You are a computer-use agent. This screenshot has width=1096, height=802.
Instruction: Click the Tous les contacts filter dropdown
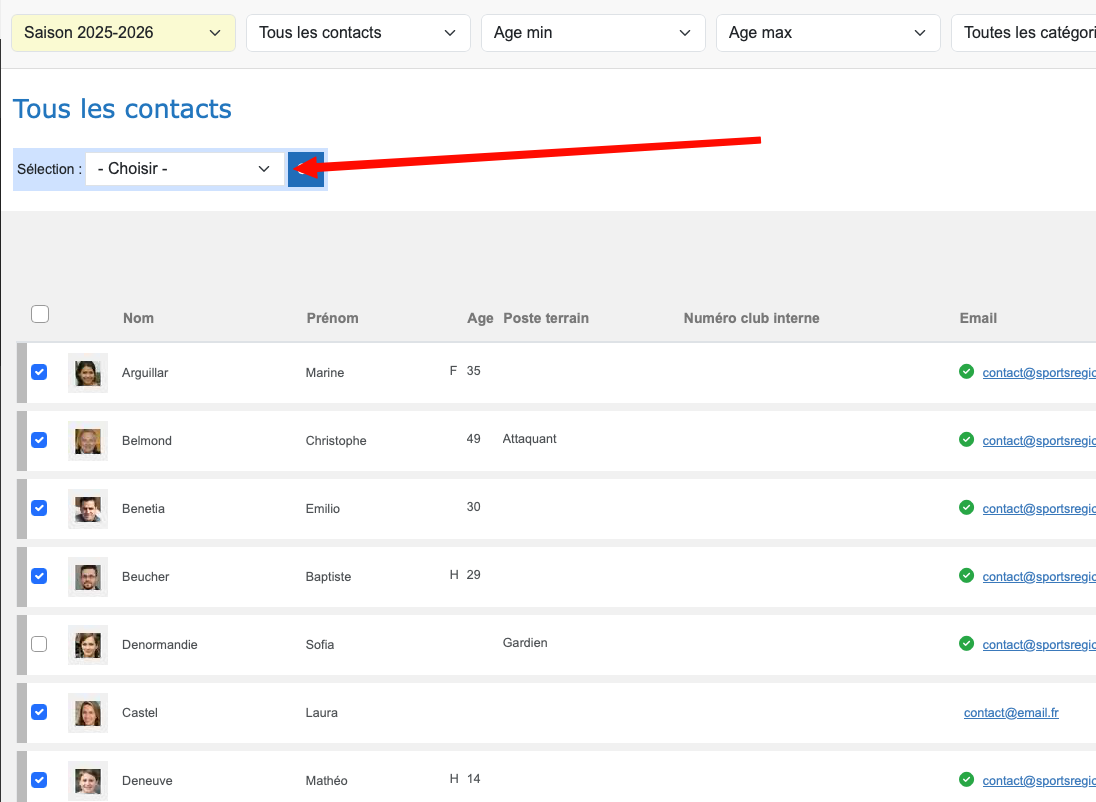[x=358, y=33]
